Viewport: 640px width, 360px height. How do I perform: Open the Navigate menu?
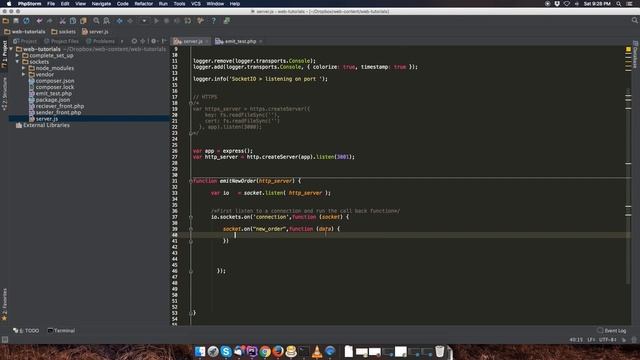[101, 4]
